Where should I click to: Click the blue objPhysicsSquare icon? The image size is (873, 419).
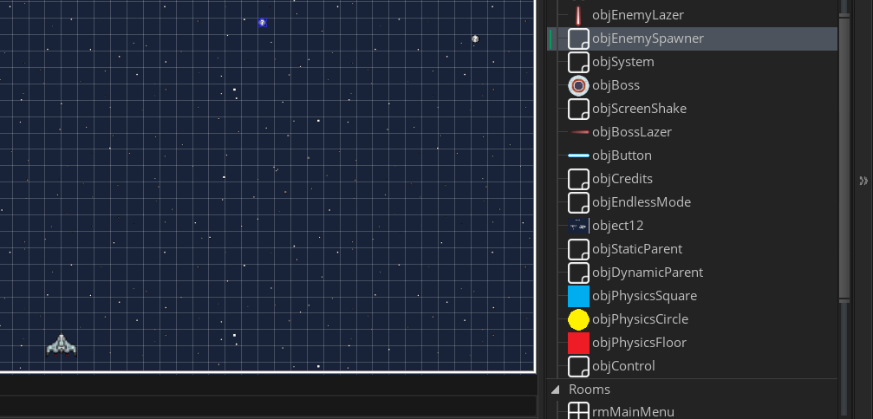(578, 296)
